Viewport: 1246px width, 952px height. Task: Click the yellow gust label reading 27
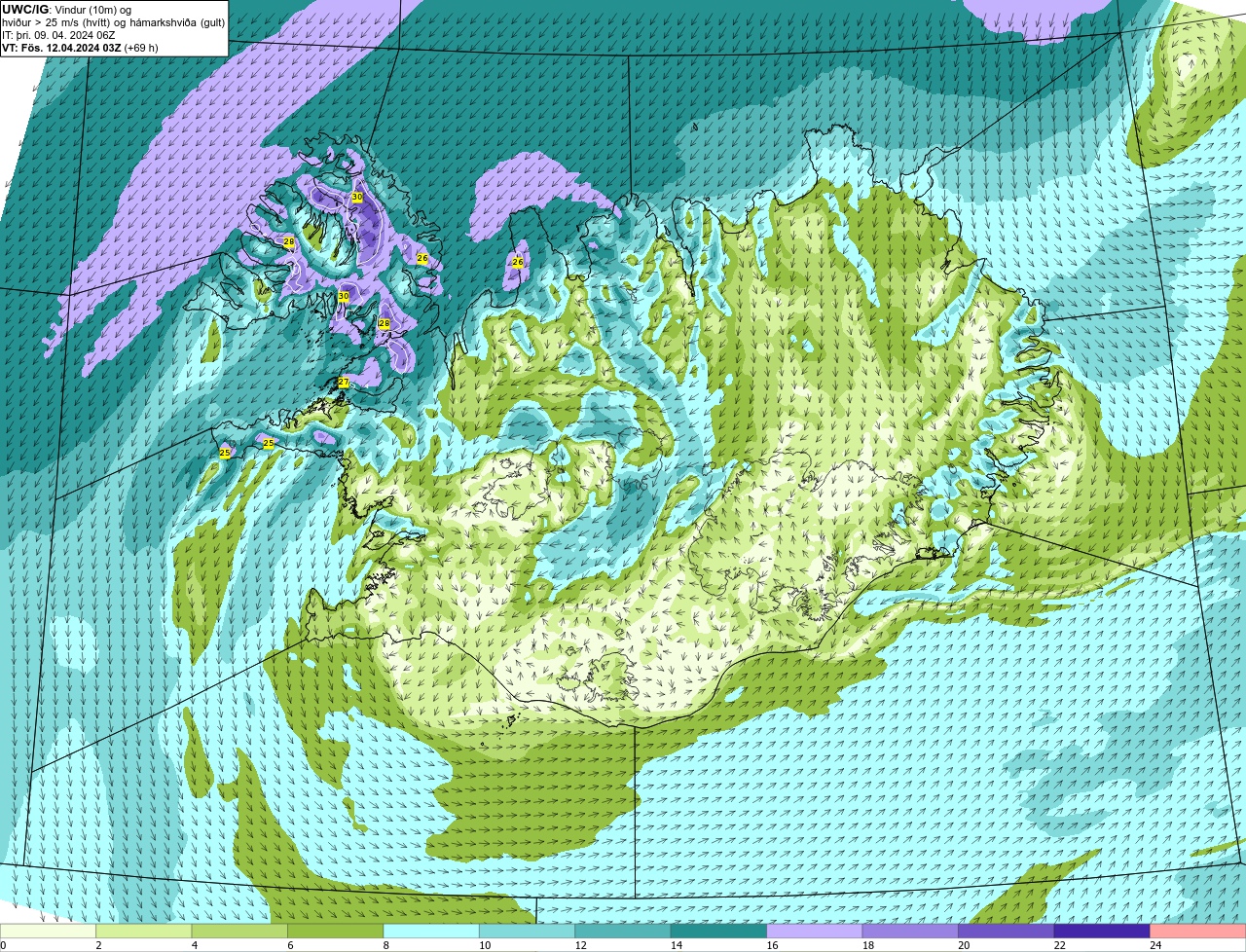(x=344, y=383)
